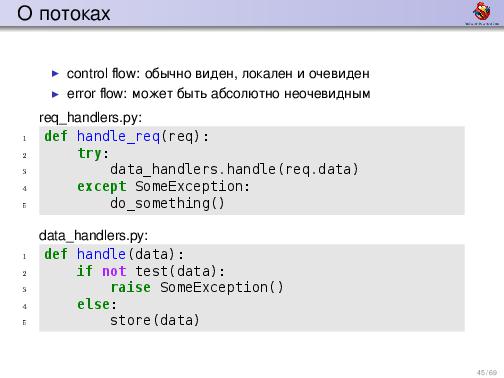Image resolution: width=504 pixels, height=378 pixels.
Task: Click the else keyword in the second block
Action: (x=93, y=304)
